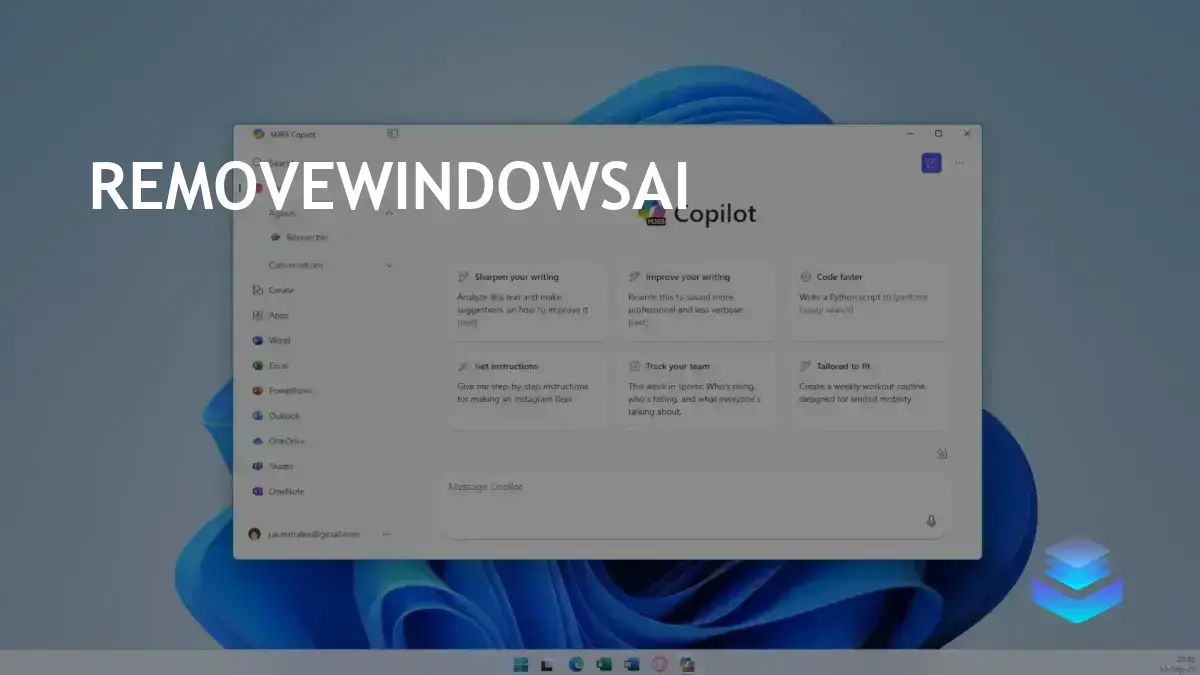The width and height of the screenshot is (1200, 675).
Task: Open account ellipsis menu beside the email
Action: (x=387, y=534)
